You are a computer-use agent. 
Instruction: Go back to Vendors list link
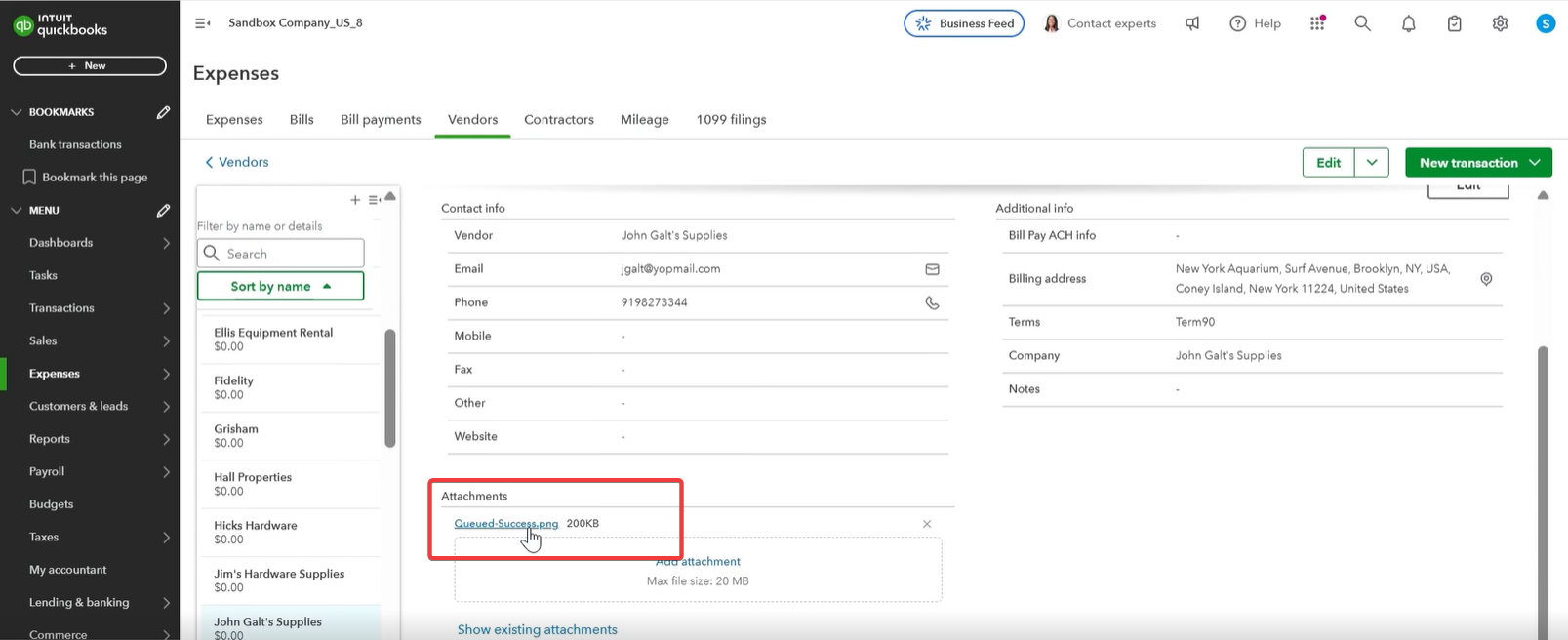point(236,162)
